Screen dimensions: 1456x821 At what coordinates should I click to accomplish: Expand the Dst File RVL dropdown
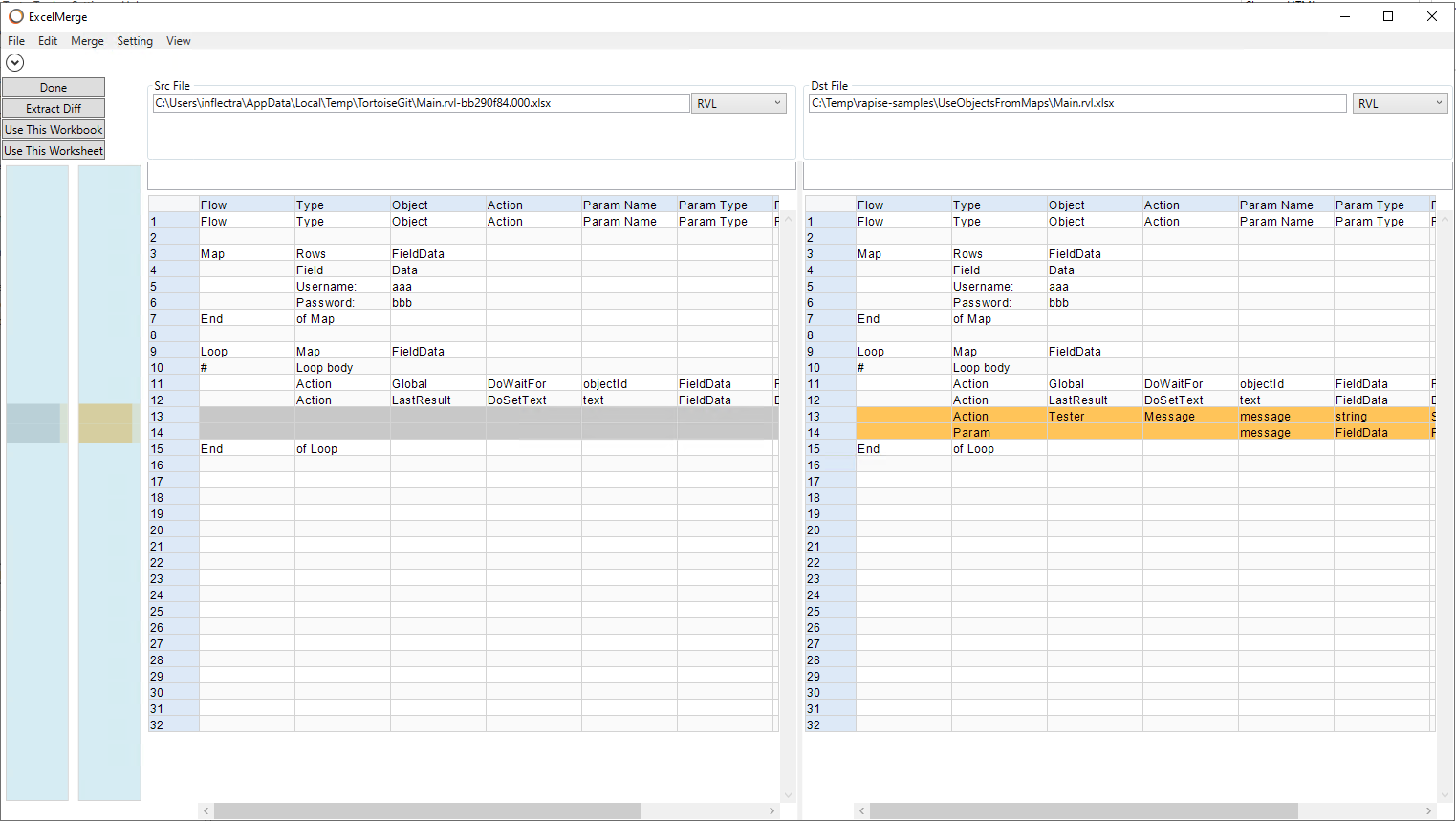pos(1400,103)
